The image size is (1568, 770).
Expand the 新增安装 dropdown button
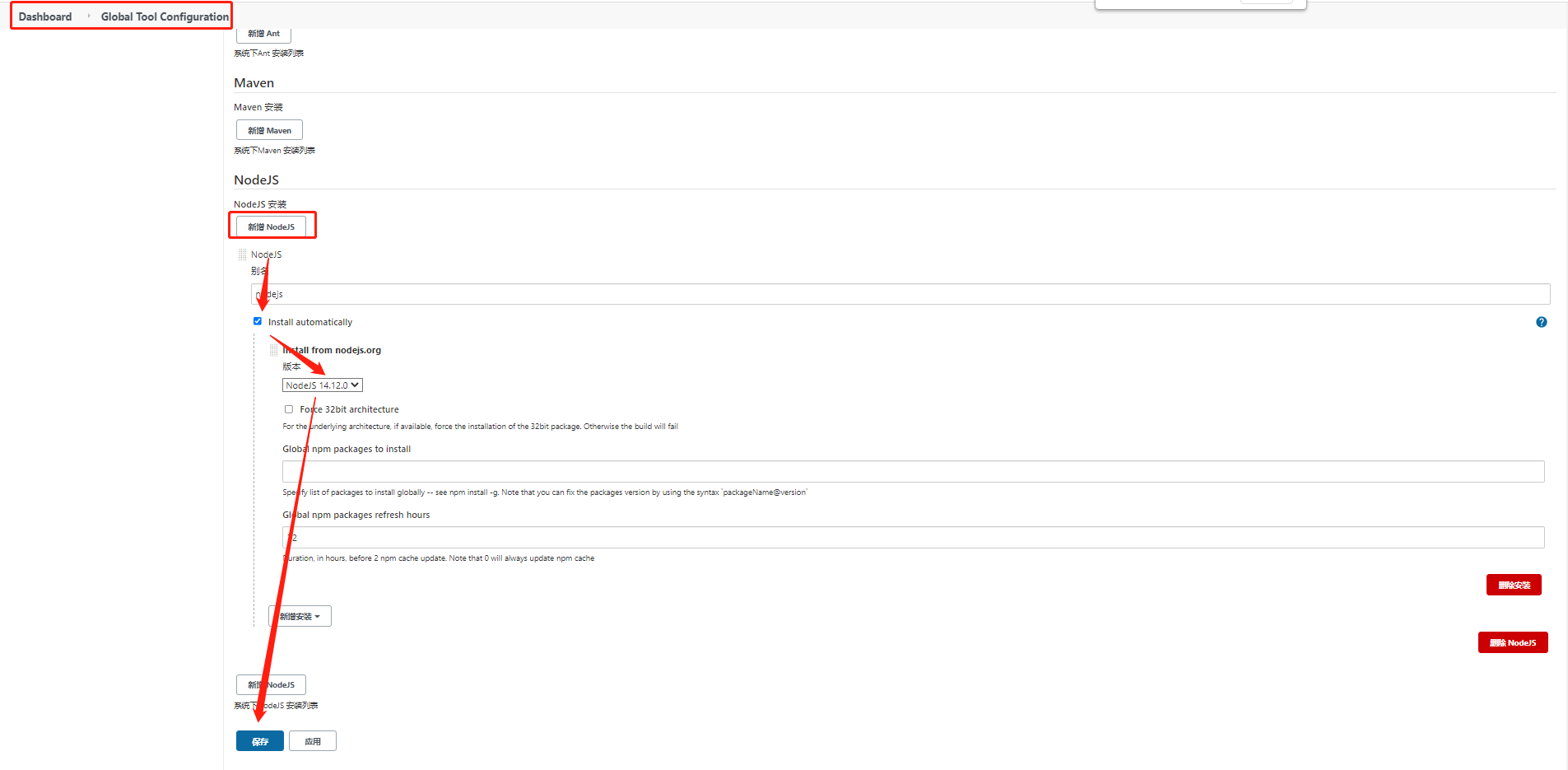point(300,616)
